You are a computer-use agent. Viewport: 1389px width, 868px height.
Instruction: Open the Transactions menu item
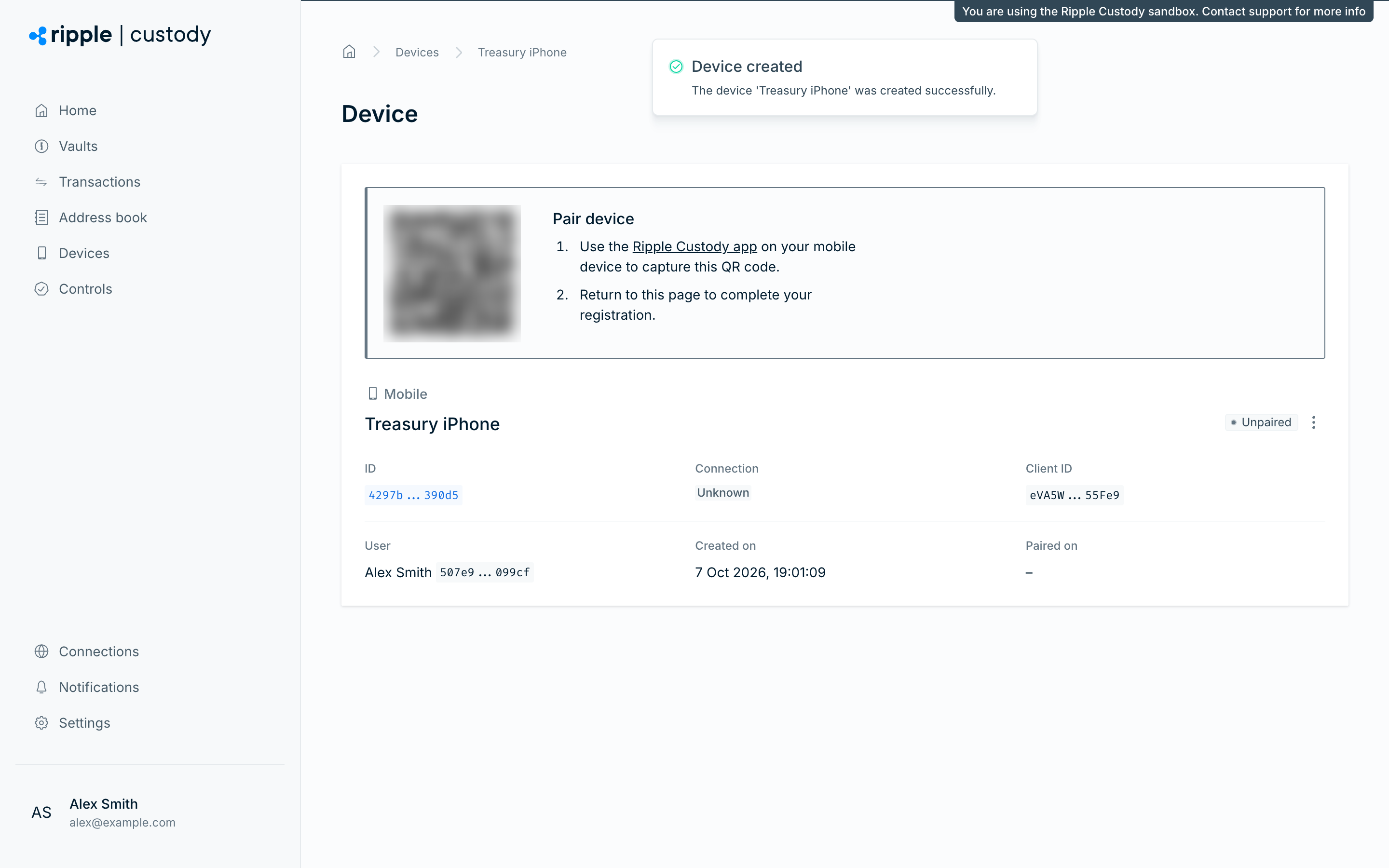click(x=99, y=182)
